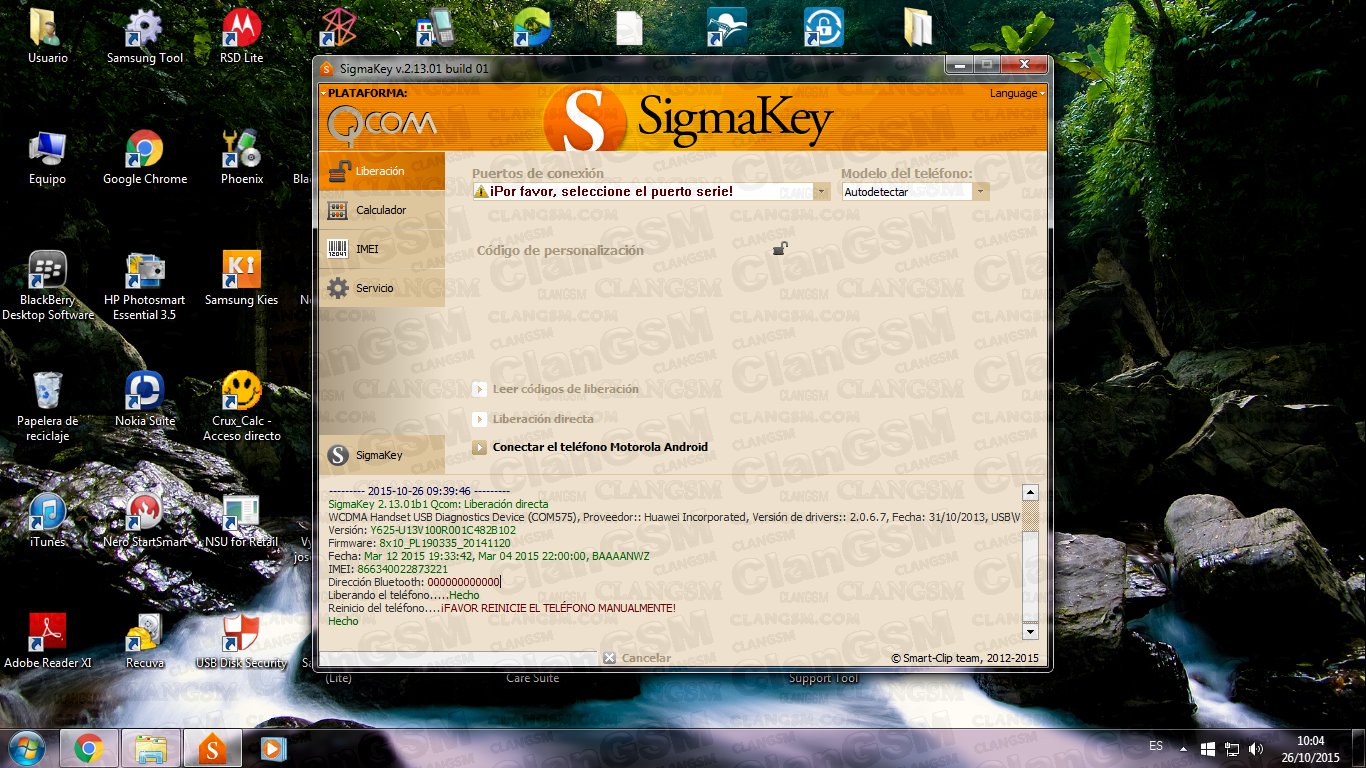Click the 'Liberando el teléfono.....Hecho' log line
The width and height of the screenshot is (1366, 768).
tap(404, 595)
